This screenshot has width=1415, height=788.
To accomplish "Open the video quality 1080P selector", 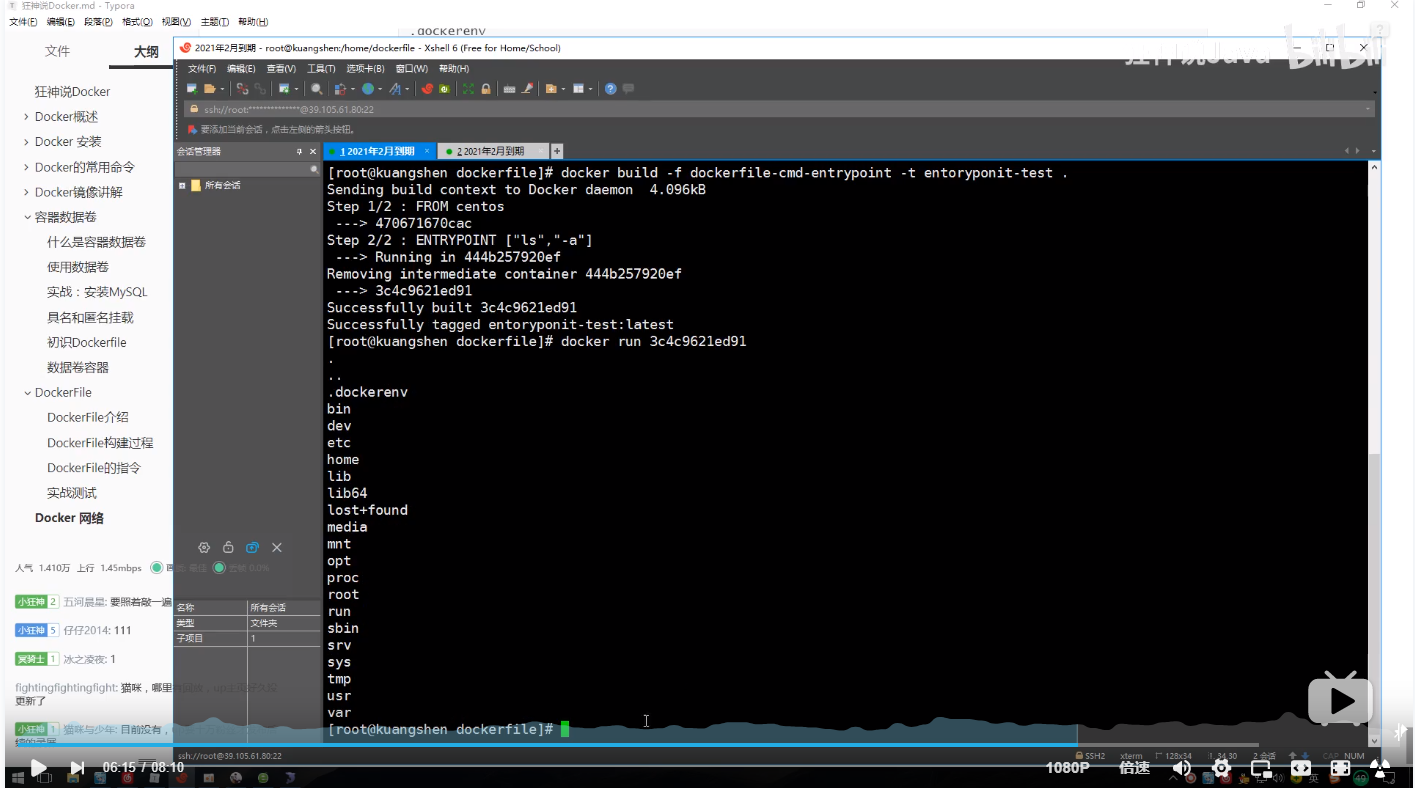I will coord(1067,768).
